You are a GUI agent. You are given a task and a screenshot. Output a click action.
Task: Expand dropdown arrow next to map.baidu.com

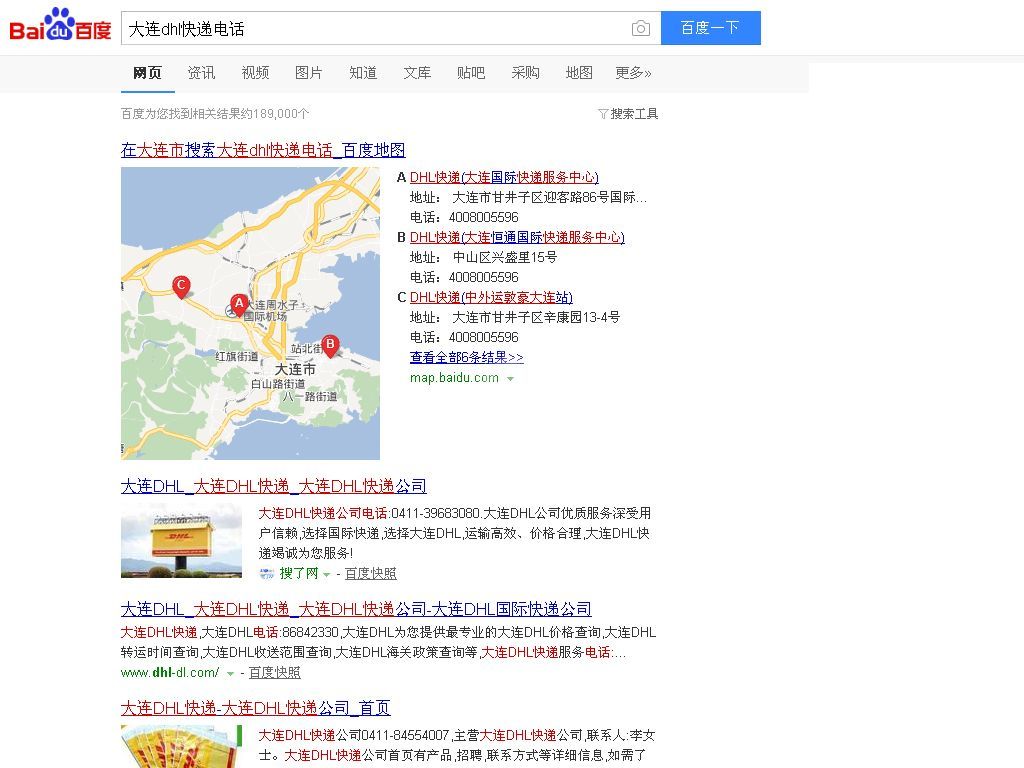click(x=510, y=379)
